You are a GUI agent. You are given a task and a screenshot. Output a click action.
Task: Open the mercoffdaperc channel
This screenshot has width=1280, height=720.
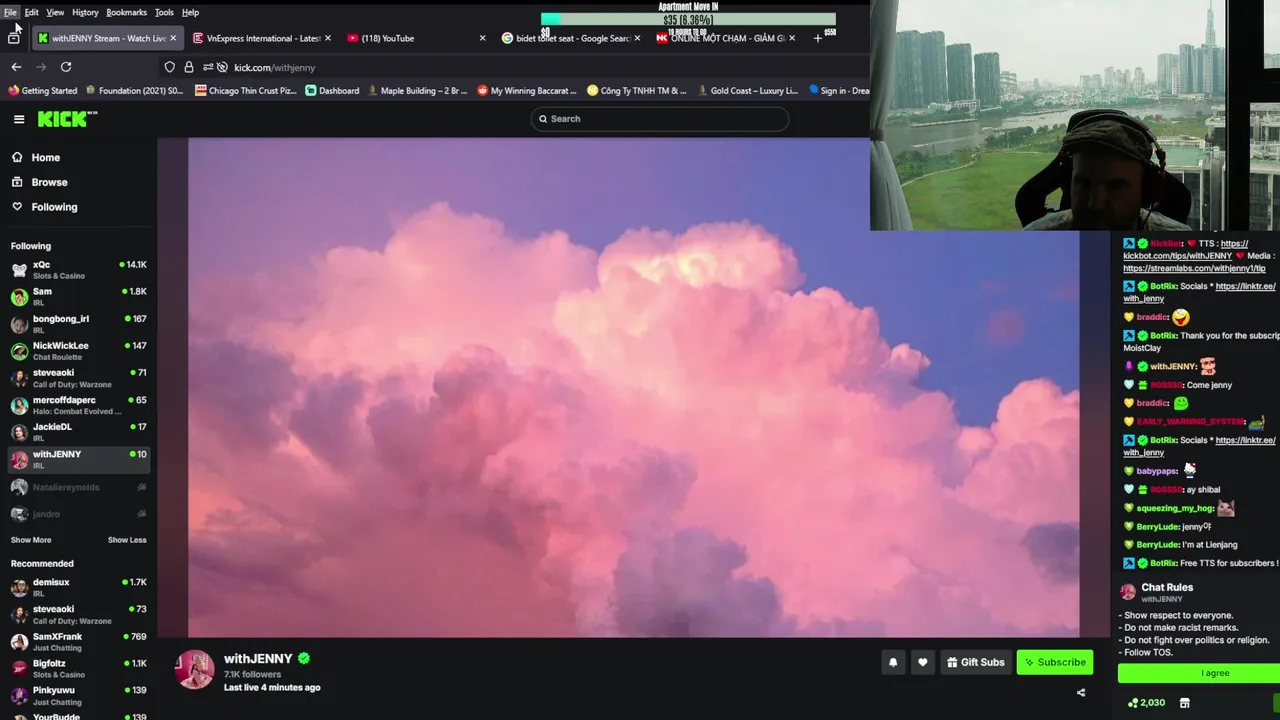(78, 404)
